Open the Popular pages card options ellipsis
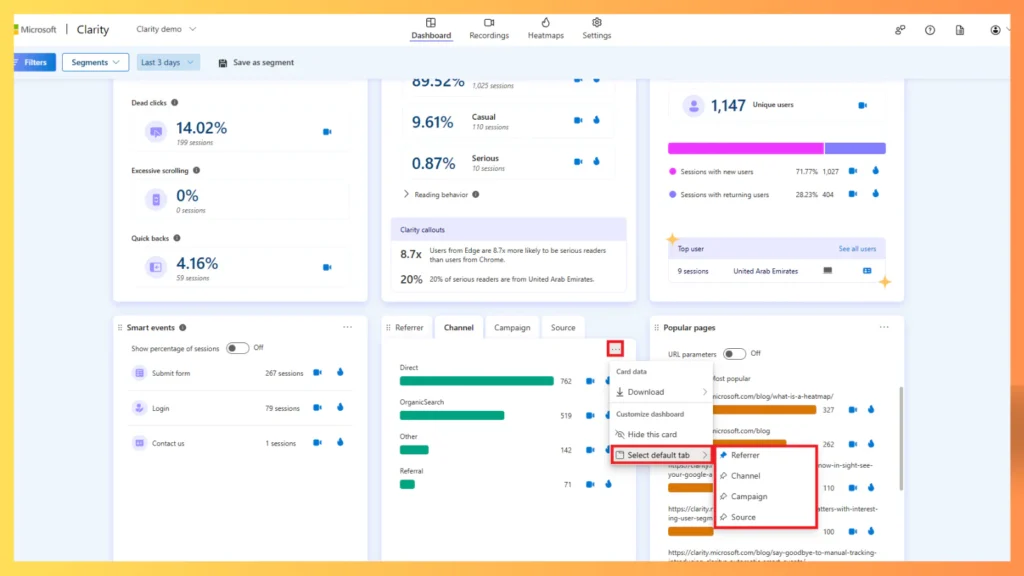Image resolution: width=1024 pixels, height=576 pixels. pos(884,325)
